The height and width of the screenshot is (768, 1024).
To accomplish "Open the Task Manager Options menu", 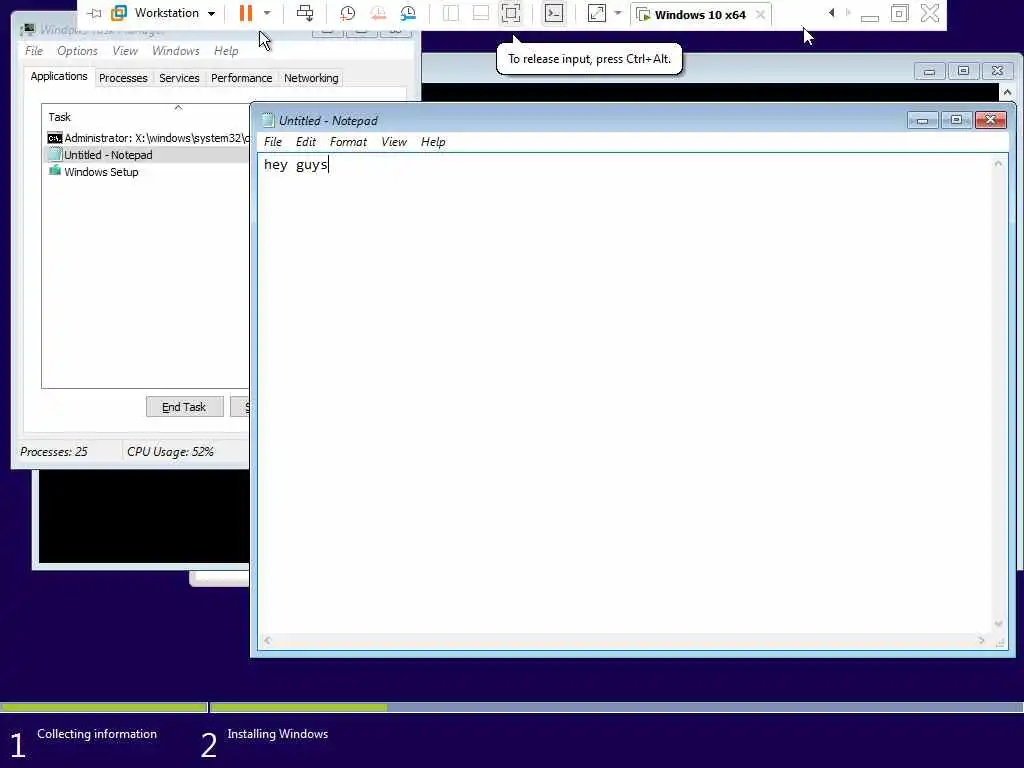I will point(77,51).
